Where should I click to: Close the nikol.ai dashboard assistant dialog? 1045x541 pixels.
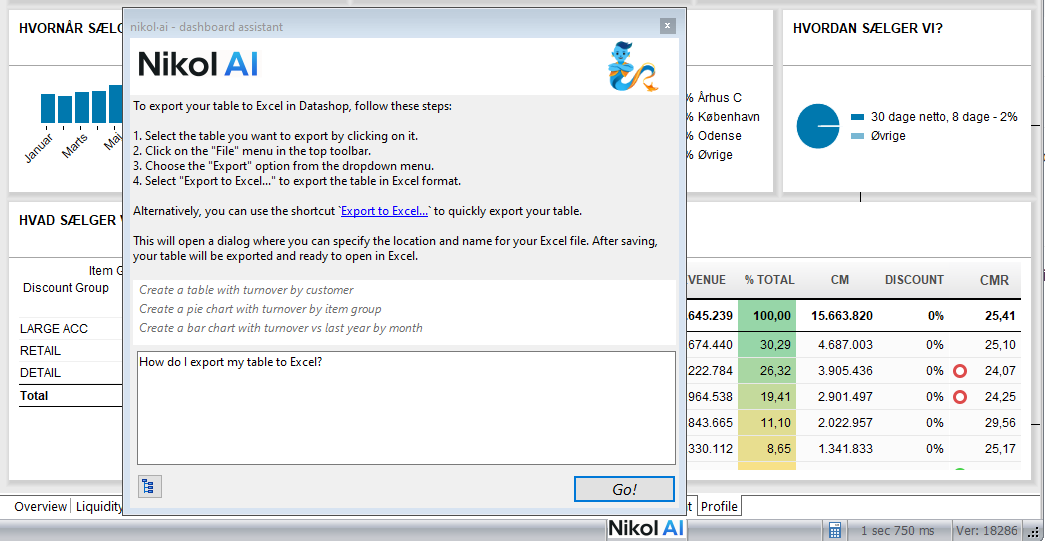pos(668,26)
